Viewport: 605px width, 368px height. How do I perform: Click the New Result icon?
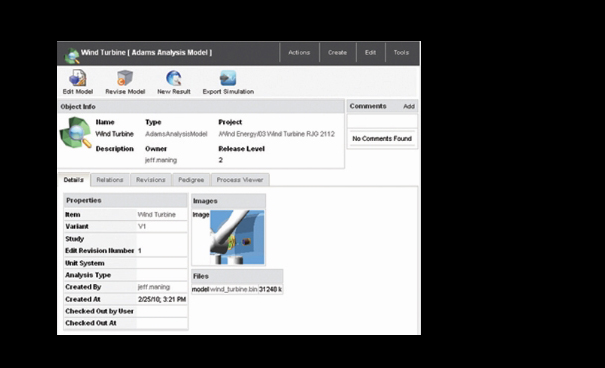[x=174, y=78]
